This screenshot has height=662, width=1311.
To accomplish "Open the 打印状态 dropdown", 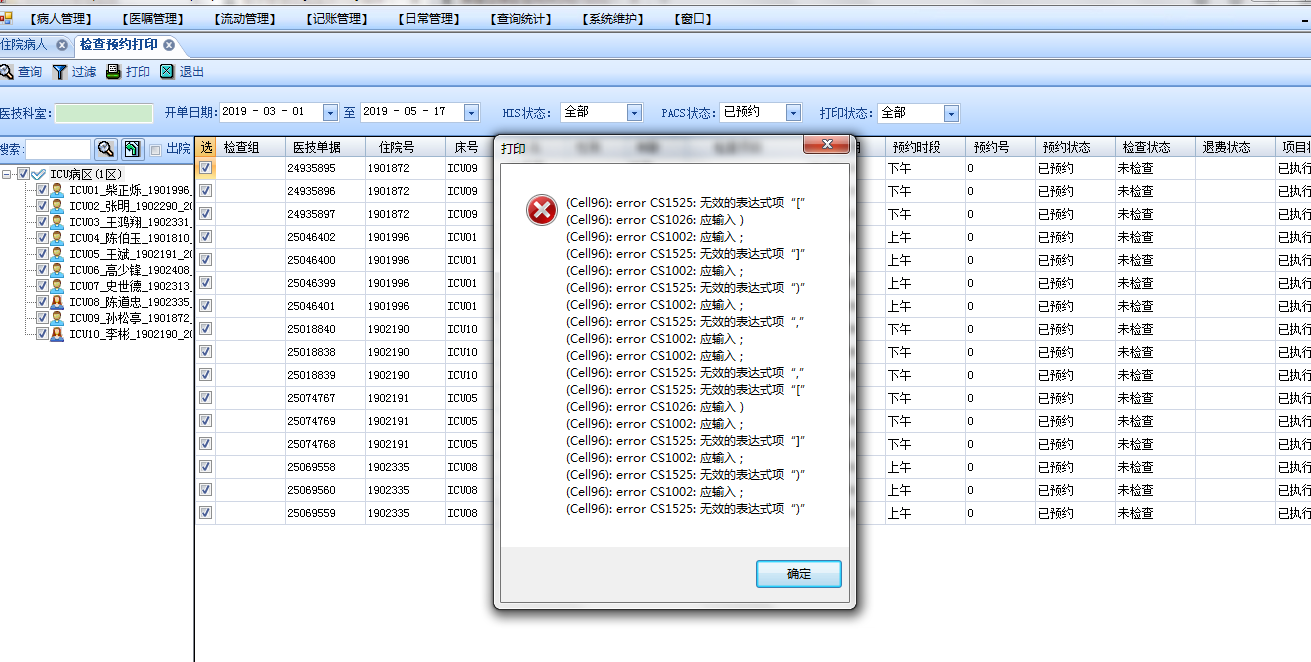I will pos(951,113).
